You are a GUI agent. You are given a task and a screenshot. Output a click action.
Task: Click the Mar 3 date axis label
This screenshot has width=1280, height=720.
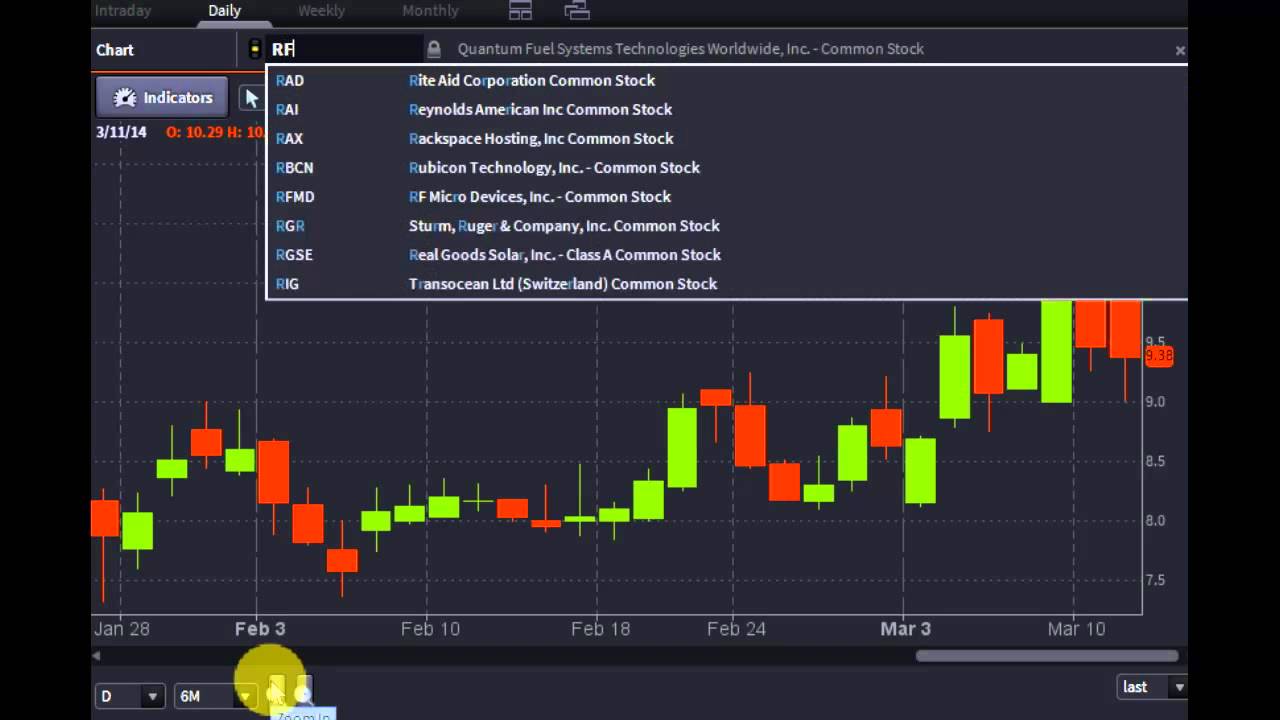(x=905, y=629)
